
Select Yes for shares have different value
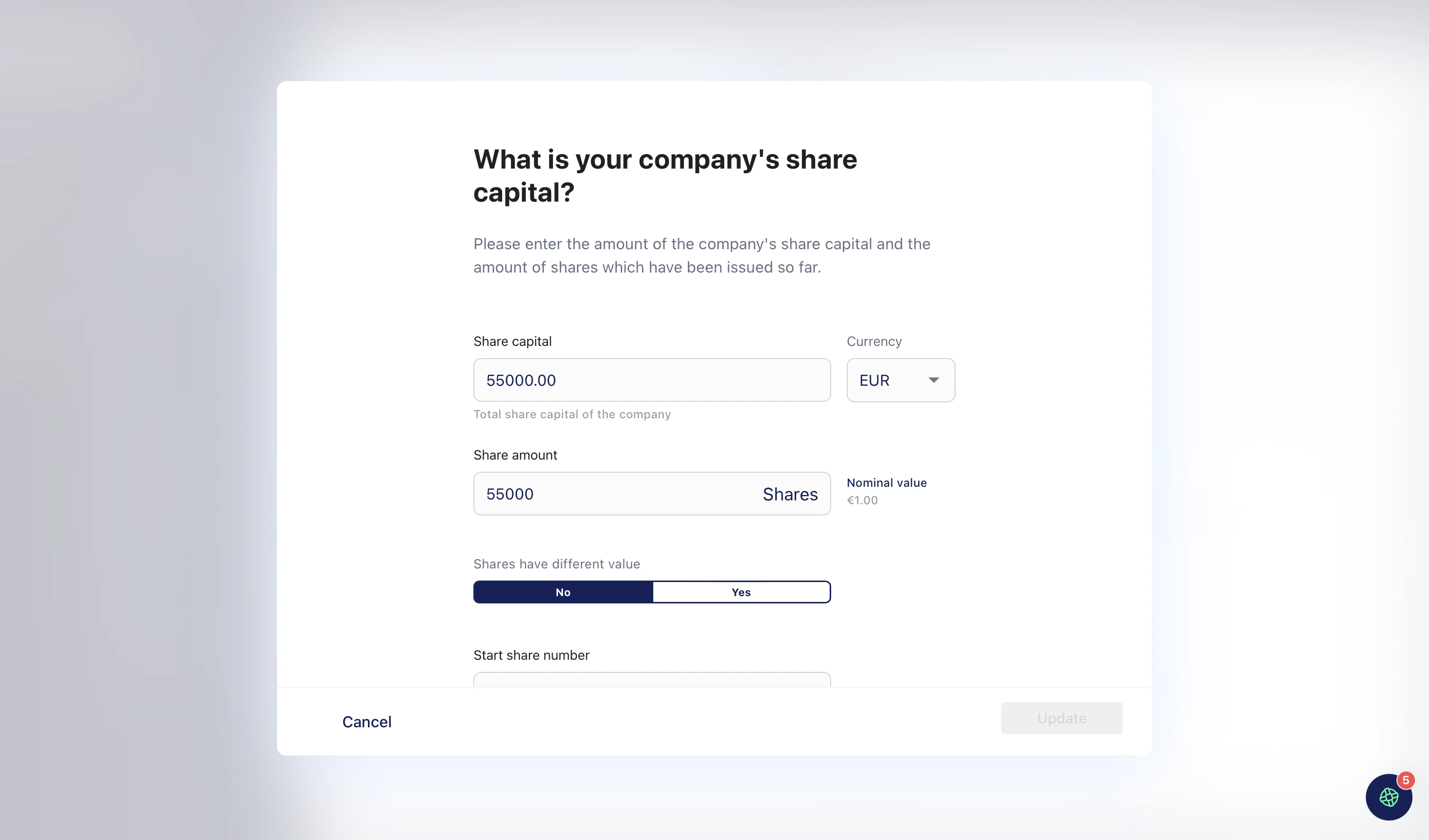[741, 592]
